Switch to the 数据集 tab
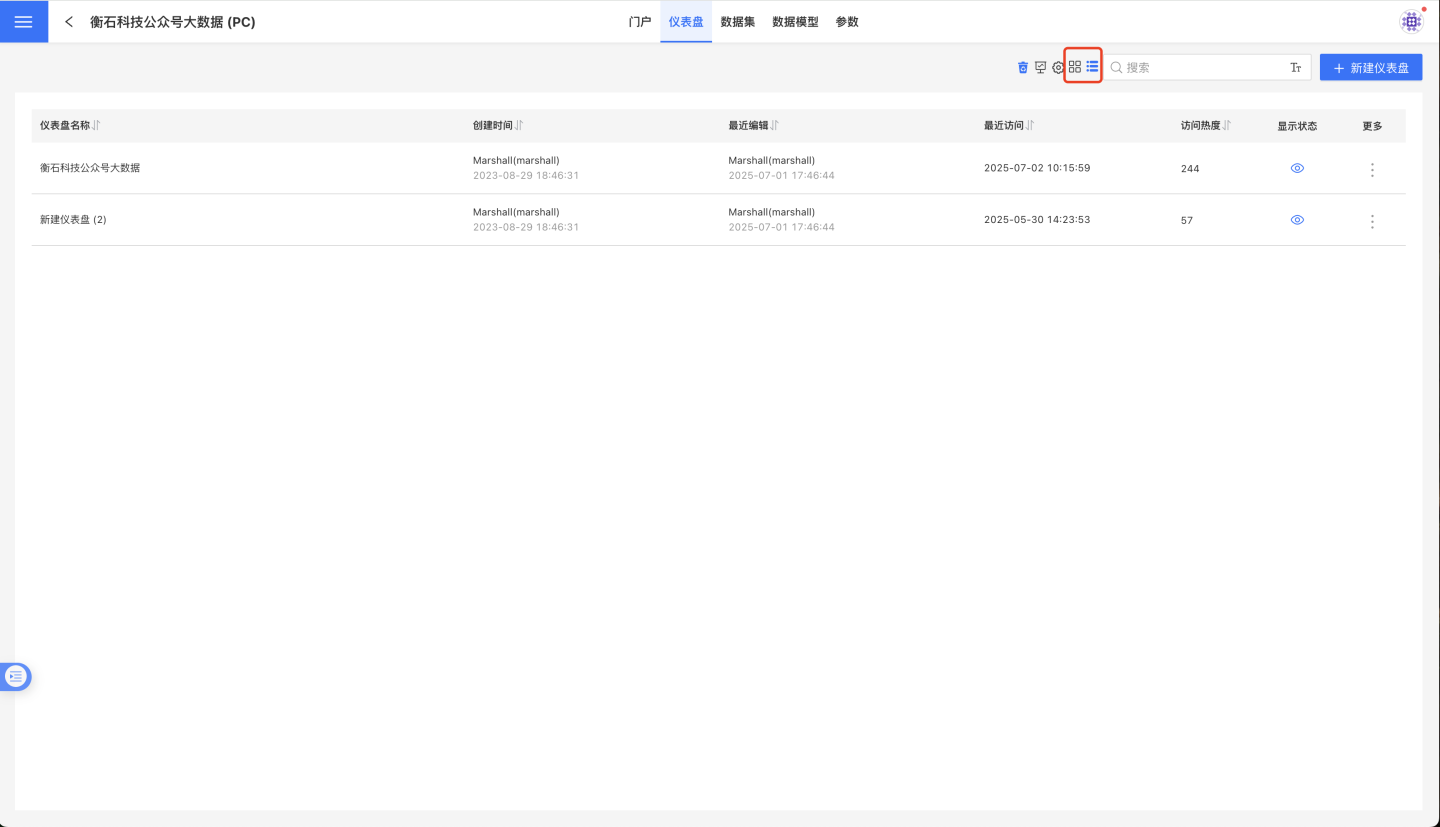 pos(737,22)
